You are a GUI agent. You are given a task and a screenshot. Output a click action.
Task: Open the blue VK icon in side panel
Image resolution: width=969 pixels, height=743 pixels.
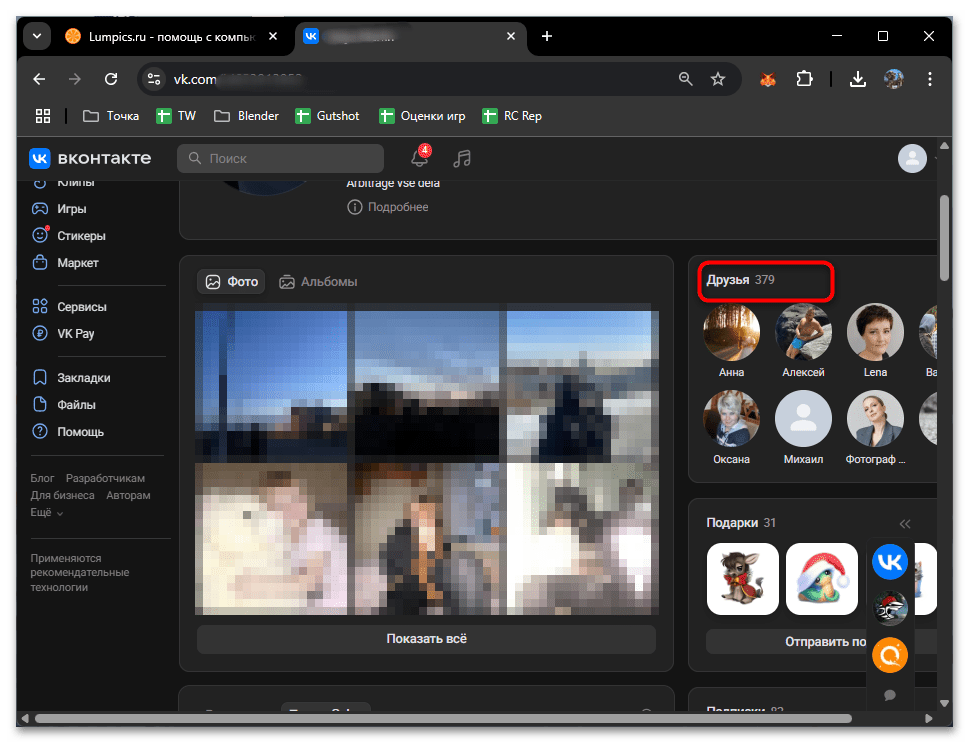coord(890,561)
